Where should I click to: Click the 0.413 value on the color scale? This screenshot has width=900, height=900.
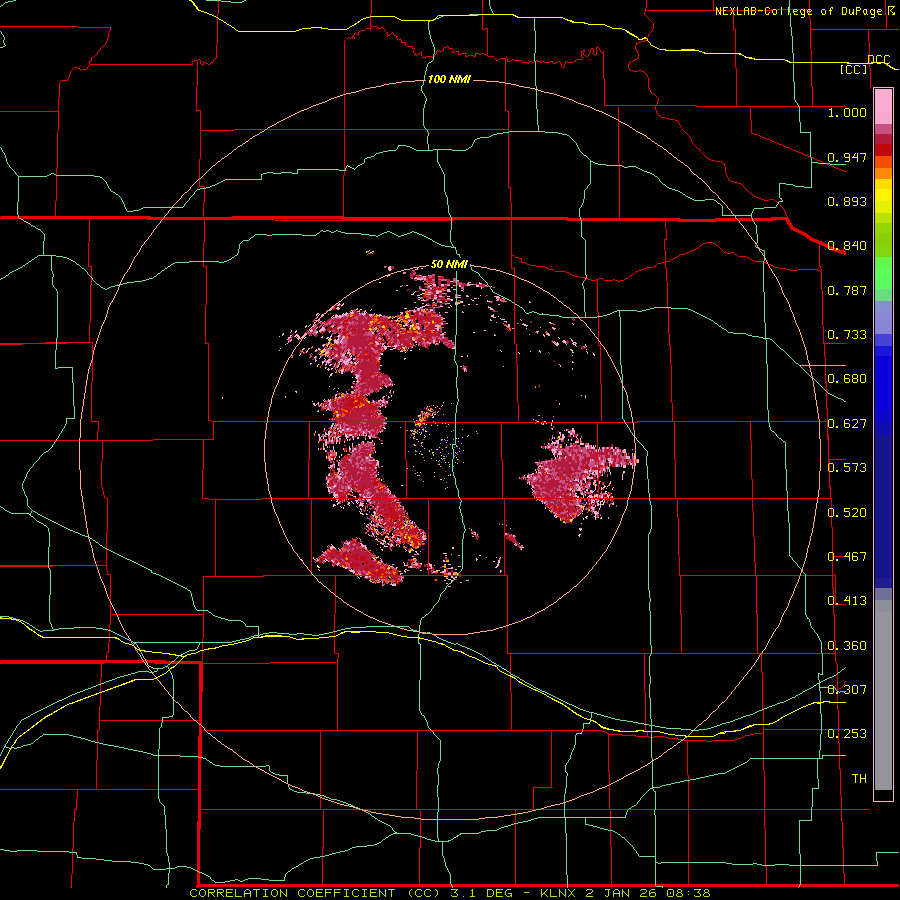[847, 600]
